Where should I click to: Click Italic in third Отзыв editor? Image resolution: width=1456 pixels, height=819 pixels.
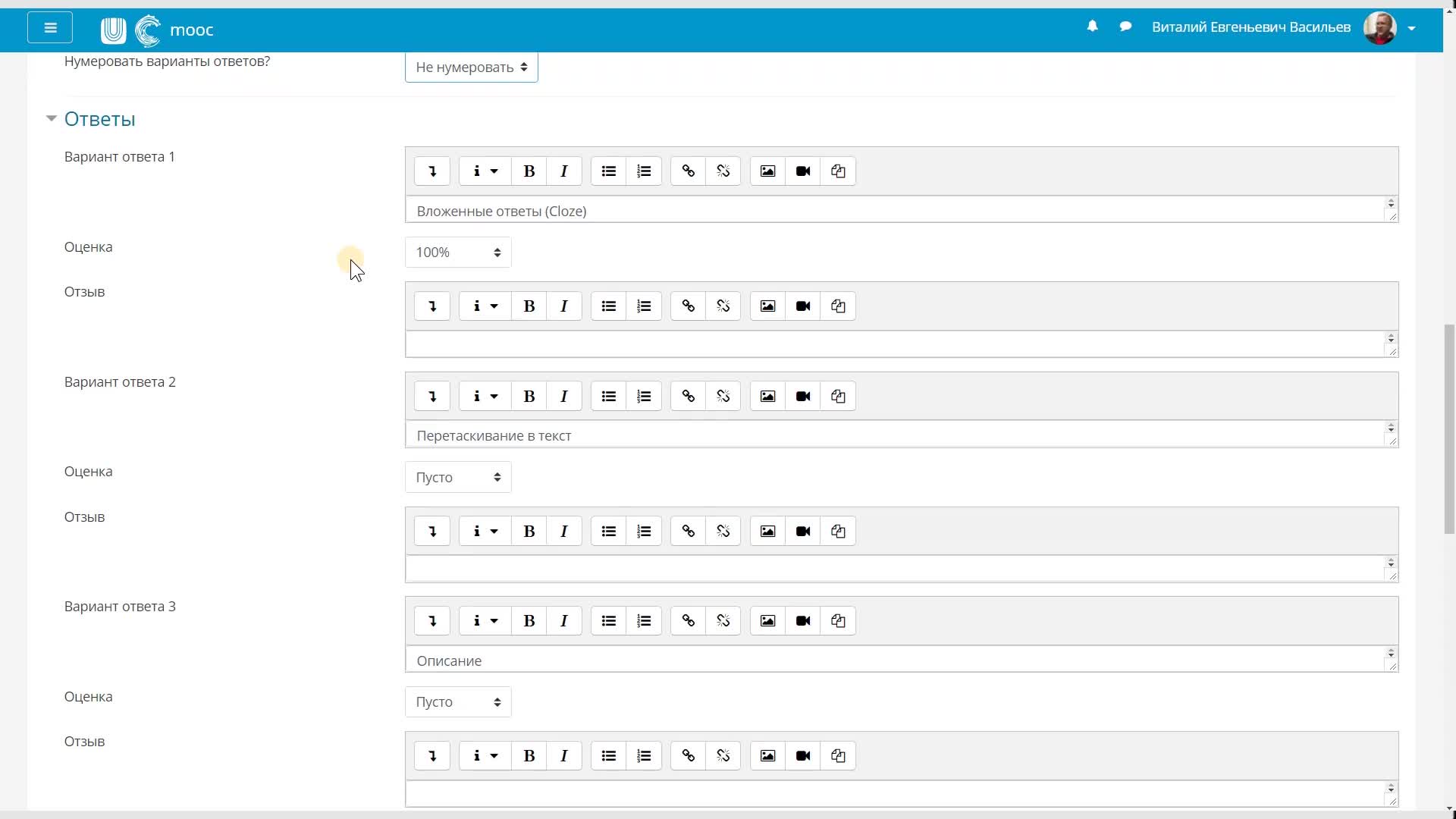[564, 756]
